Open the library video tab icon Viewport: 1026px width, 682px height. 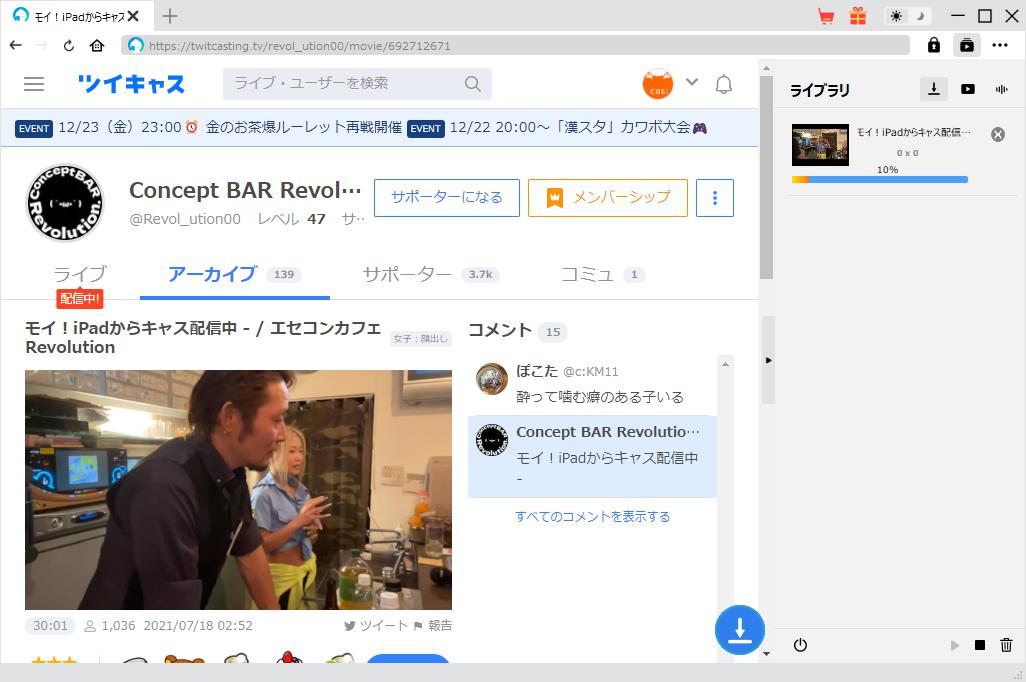click(x=967, y=89)
